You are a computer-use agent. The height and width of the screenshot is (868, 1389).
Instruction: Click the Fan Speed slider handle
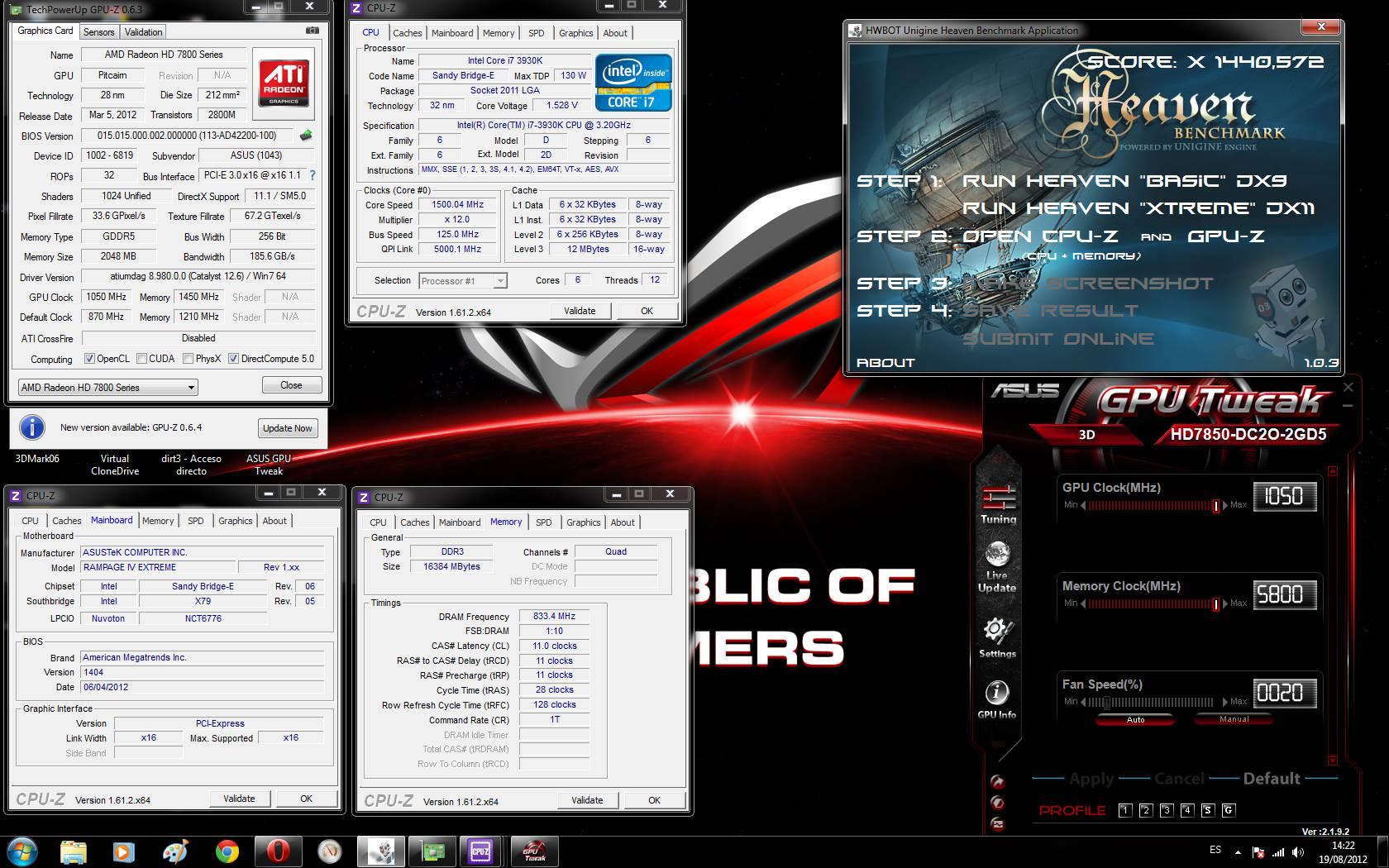(1105, 702)
